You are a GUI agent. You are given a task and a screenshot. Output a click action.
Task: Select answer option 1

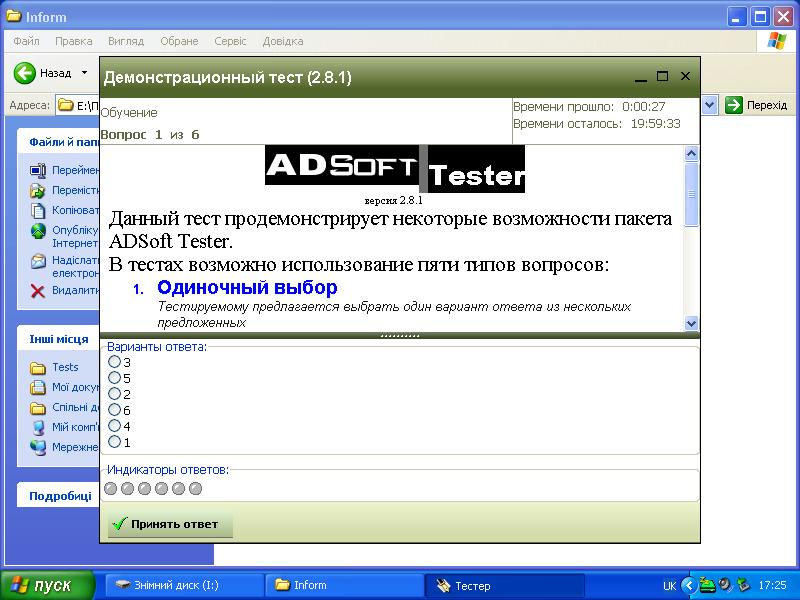[x=114, y=441]
